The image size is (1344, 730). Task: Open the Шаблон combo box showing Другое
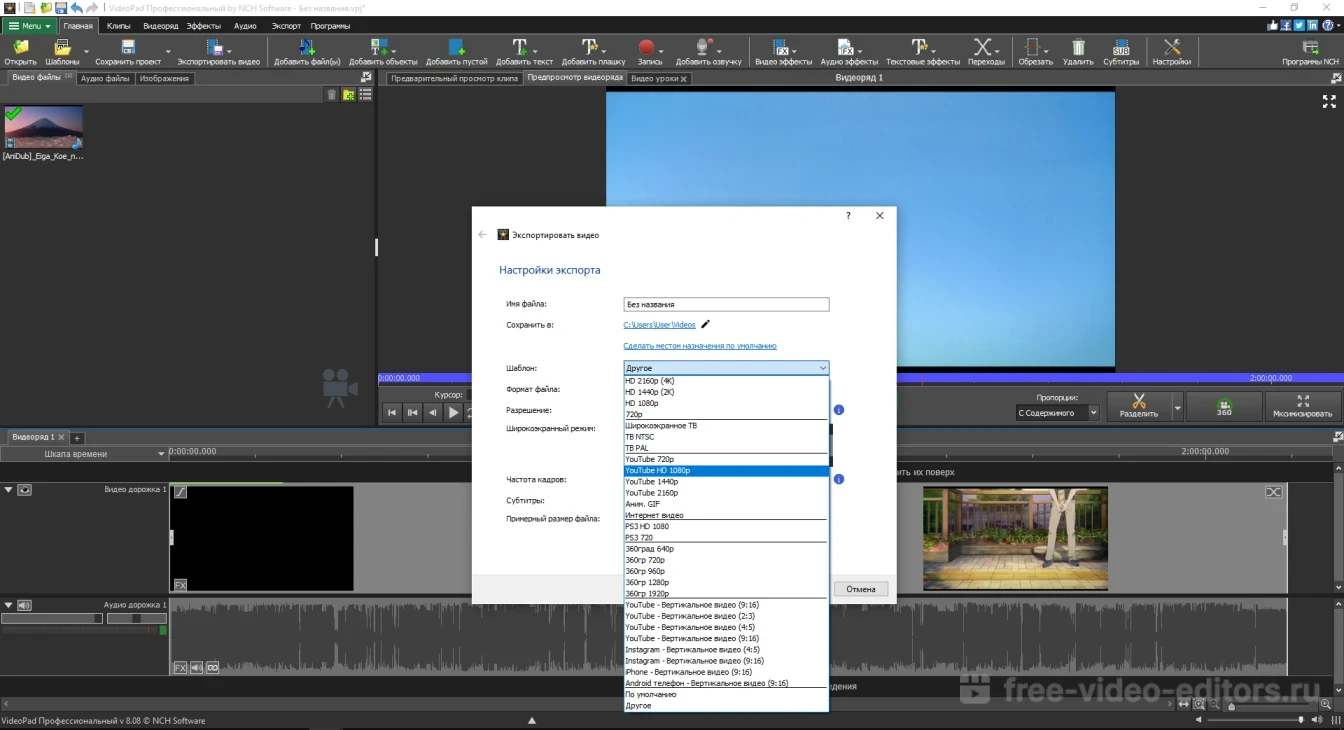726,368
